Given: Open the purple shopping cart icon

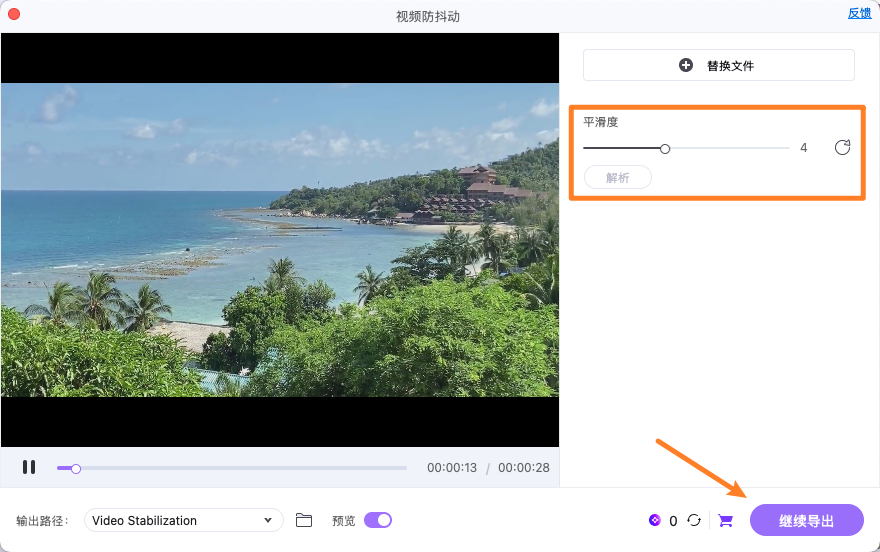Looking at the screenshot, I should point(726,520).
